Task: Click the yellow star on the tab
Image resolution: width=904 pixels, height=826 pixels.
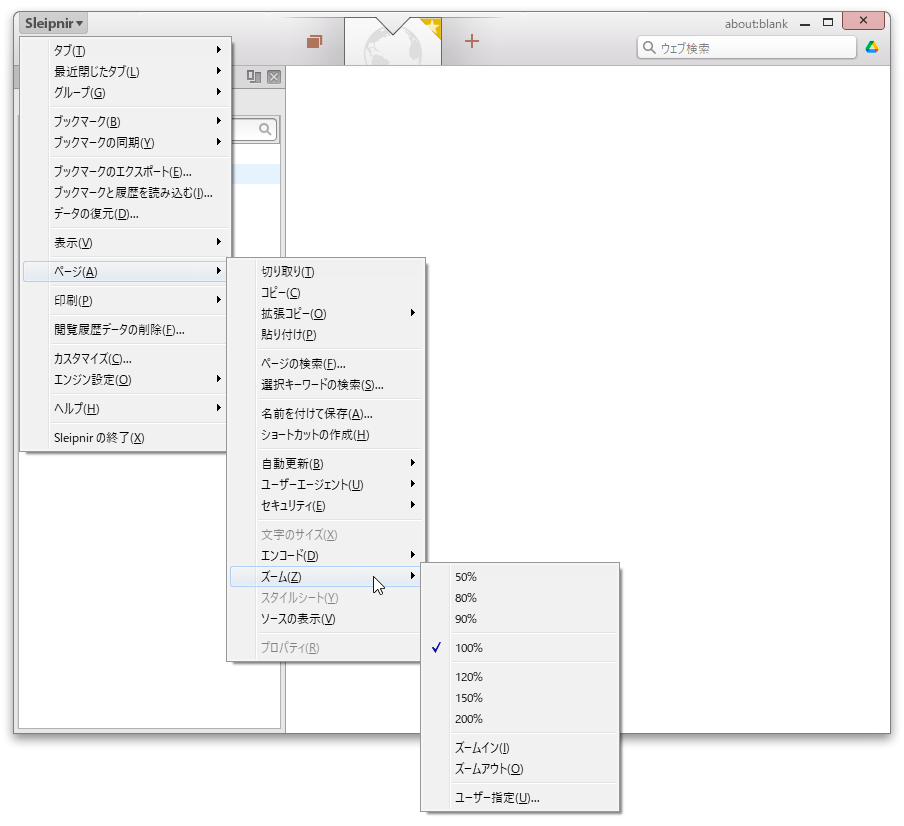Action: point(431,27)
